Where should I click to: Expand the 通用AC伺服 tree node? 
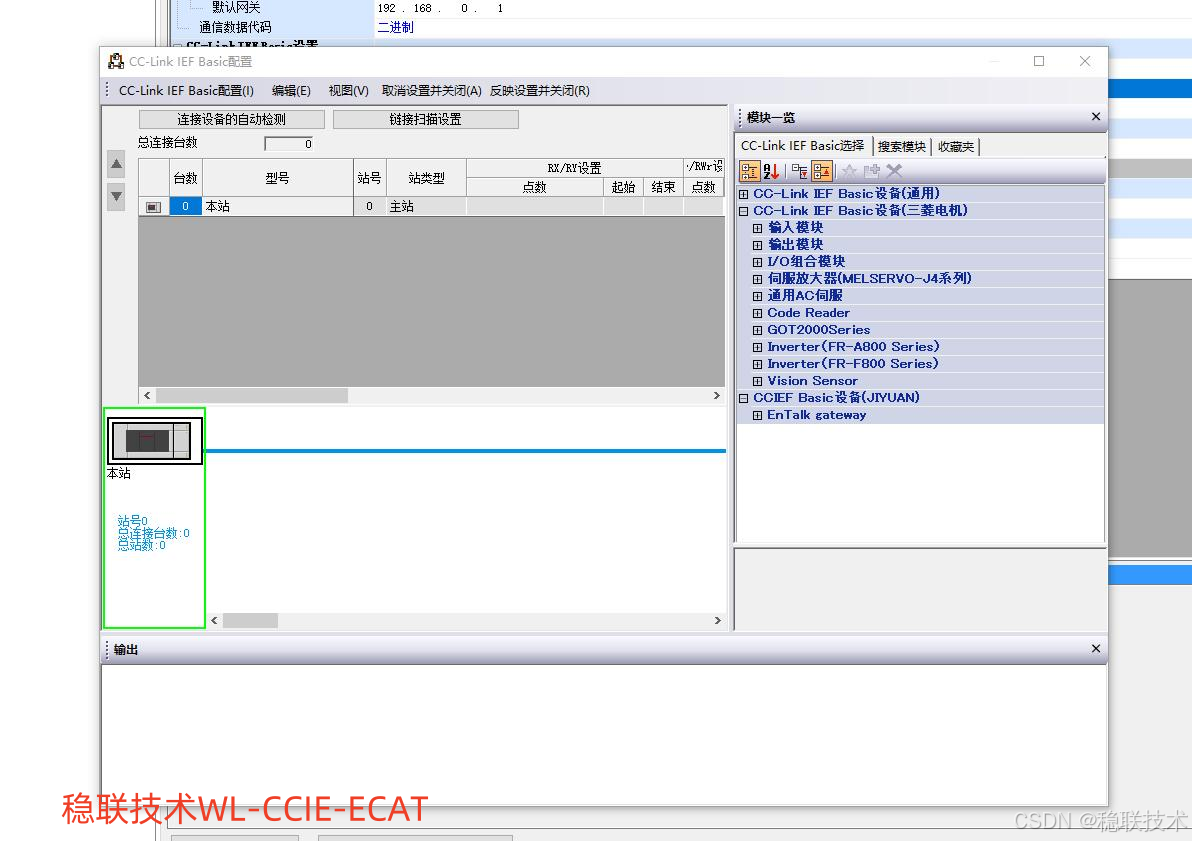coord(757,297)
